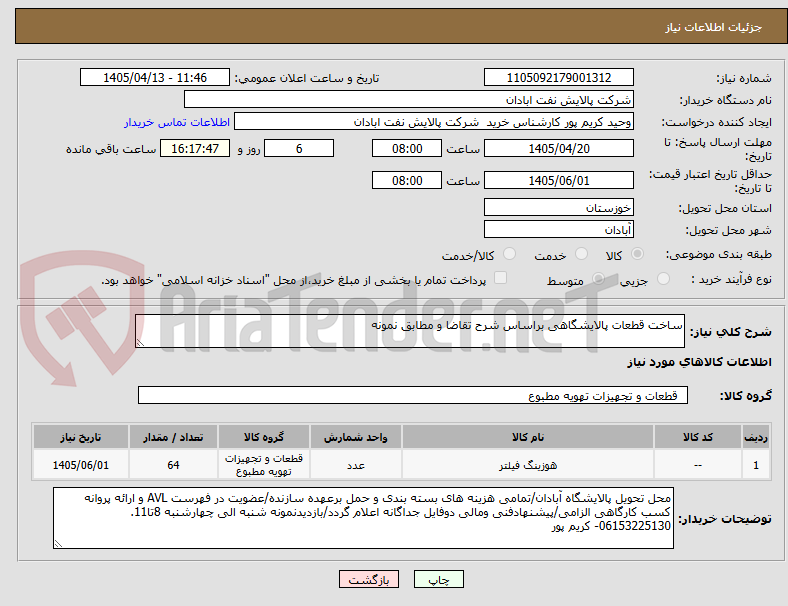The height and width of the screenshot is (606, 788).
Task: Click the price validity time field next to 1405/06/01
Action: click(x=407, y=180)
